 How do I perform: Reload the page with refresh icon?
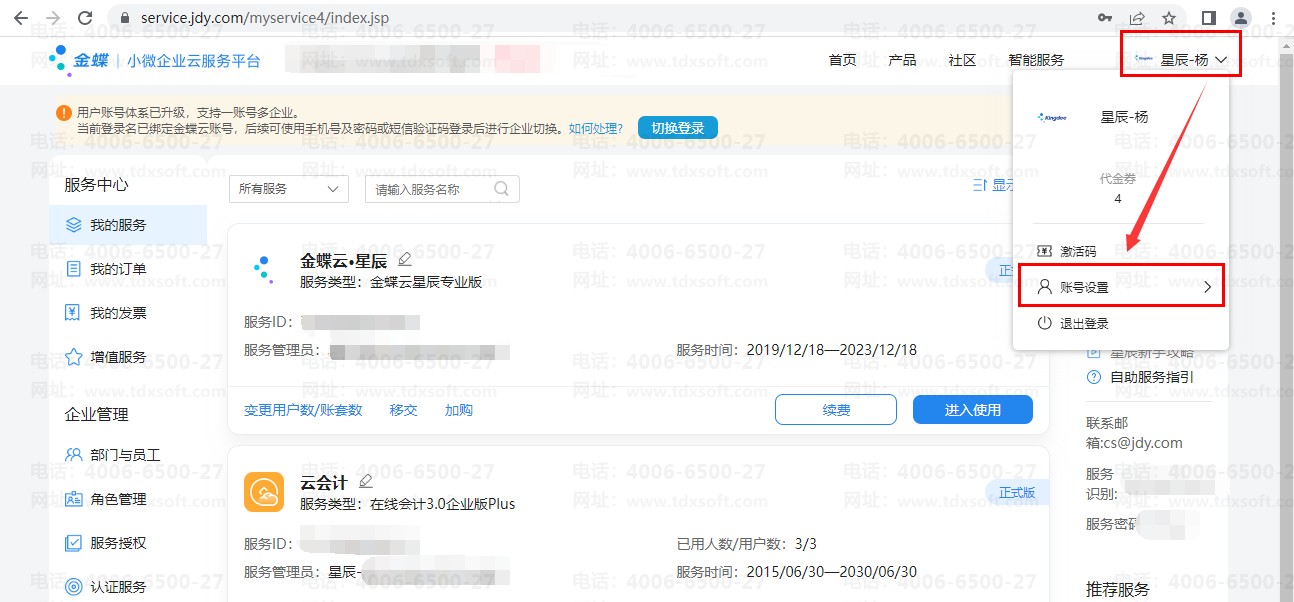[86, 18]
